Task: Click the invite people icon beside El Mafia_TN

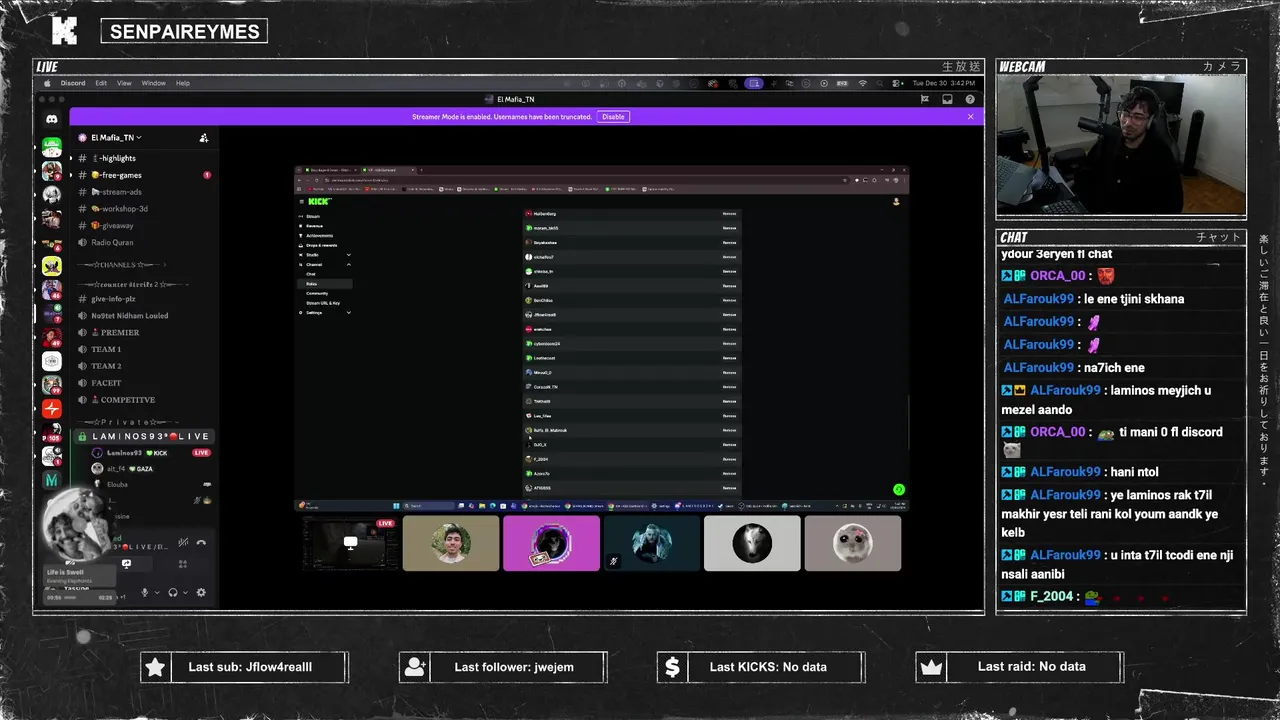Action: click(x=204, y=138)
